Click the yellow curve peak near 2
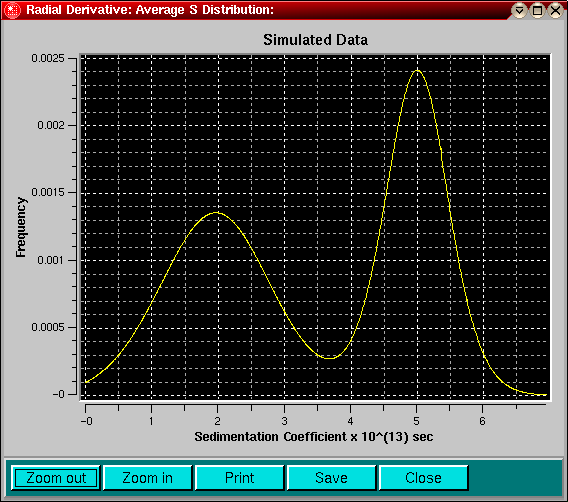568x502 pixels. point(217,213)
